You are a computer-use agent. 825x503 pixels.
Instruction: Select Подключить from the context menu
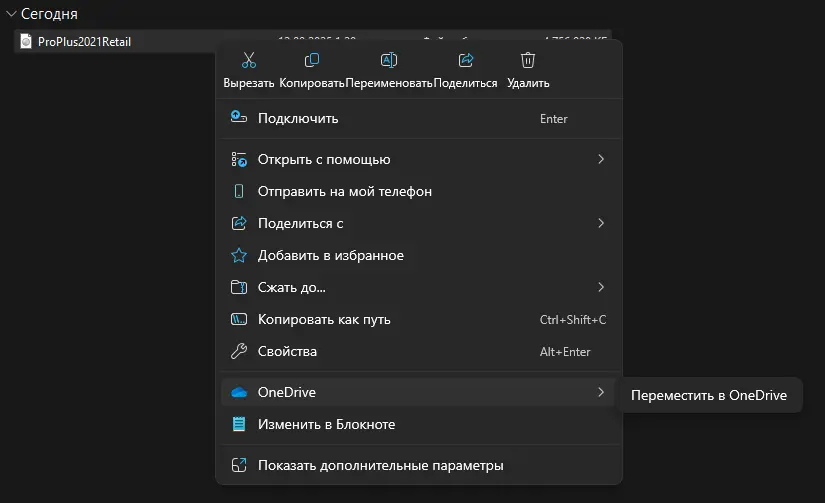[x=298, y=118]
